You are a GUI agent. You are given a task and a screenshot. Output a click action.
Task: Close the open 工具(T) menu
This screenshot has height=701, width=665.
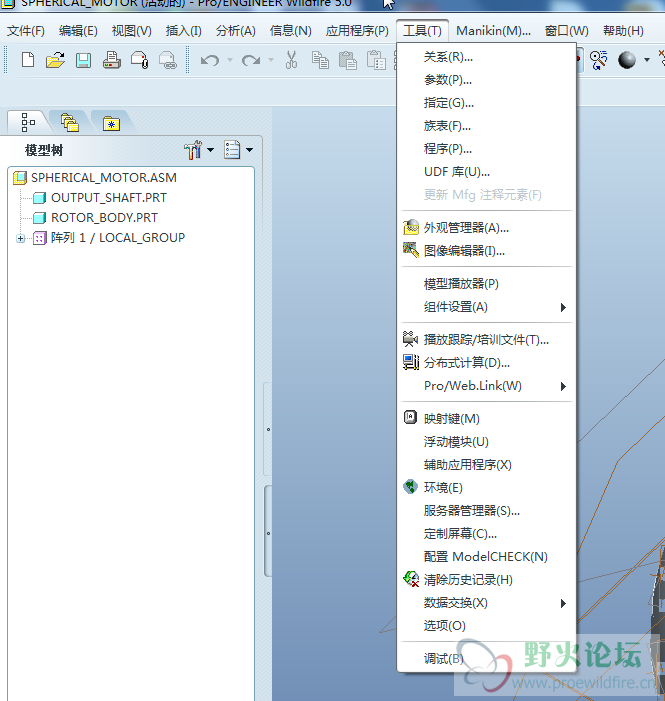[x=422, y=31]
